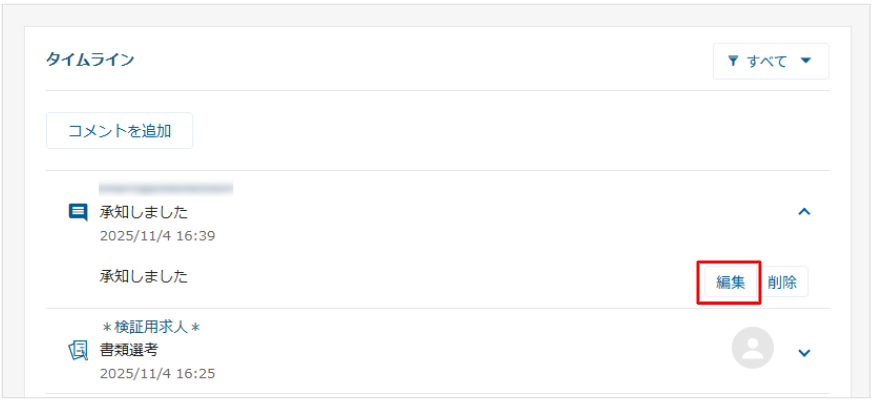Click the 2025/11/4 16:25 timestamp
877x404 pixels.
[x=157, y=373]
